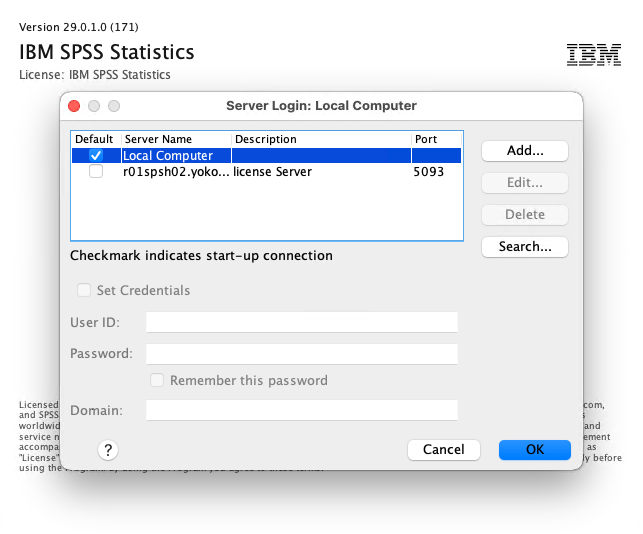Click into the Password field
The width and height of the screenshot is (643, 534).
301,354
